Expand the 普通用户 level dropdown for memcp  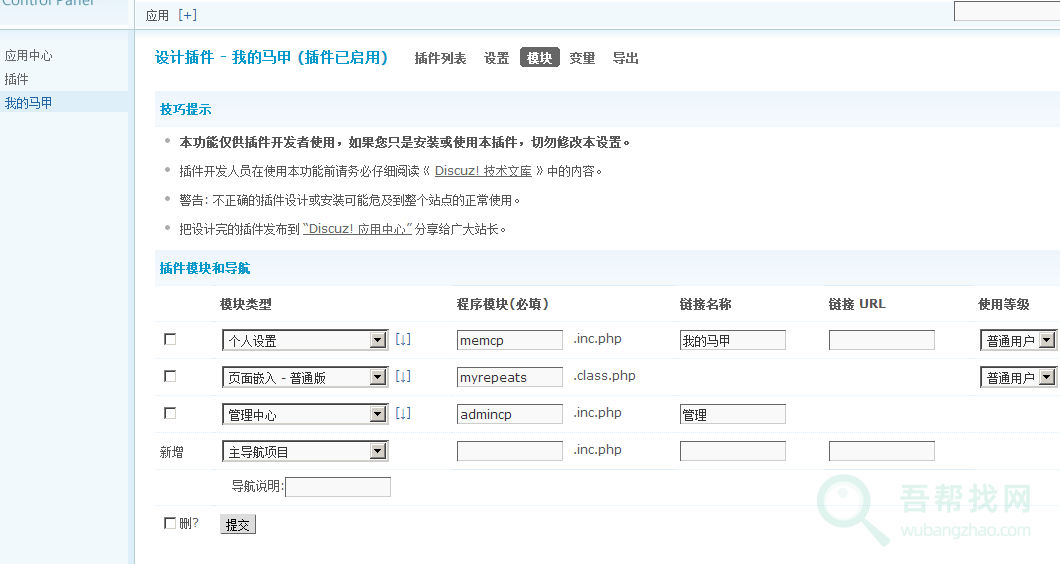pos(1018,341)
